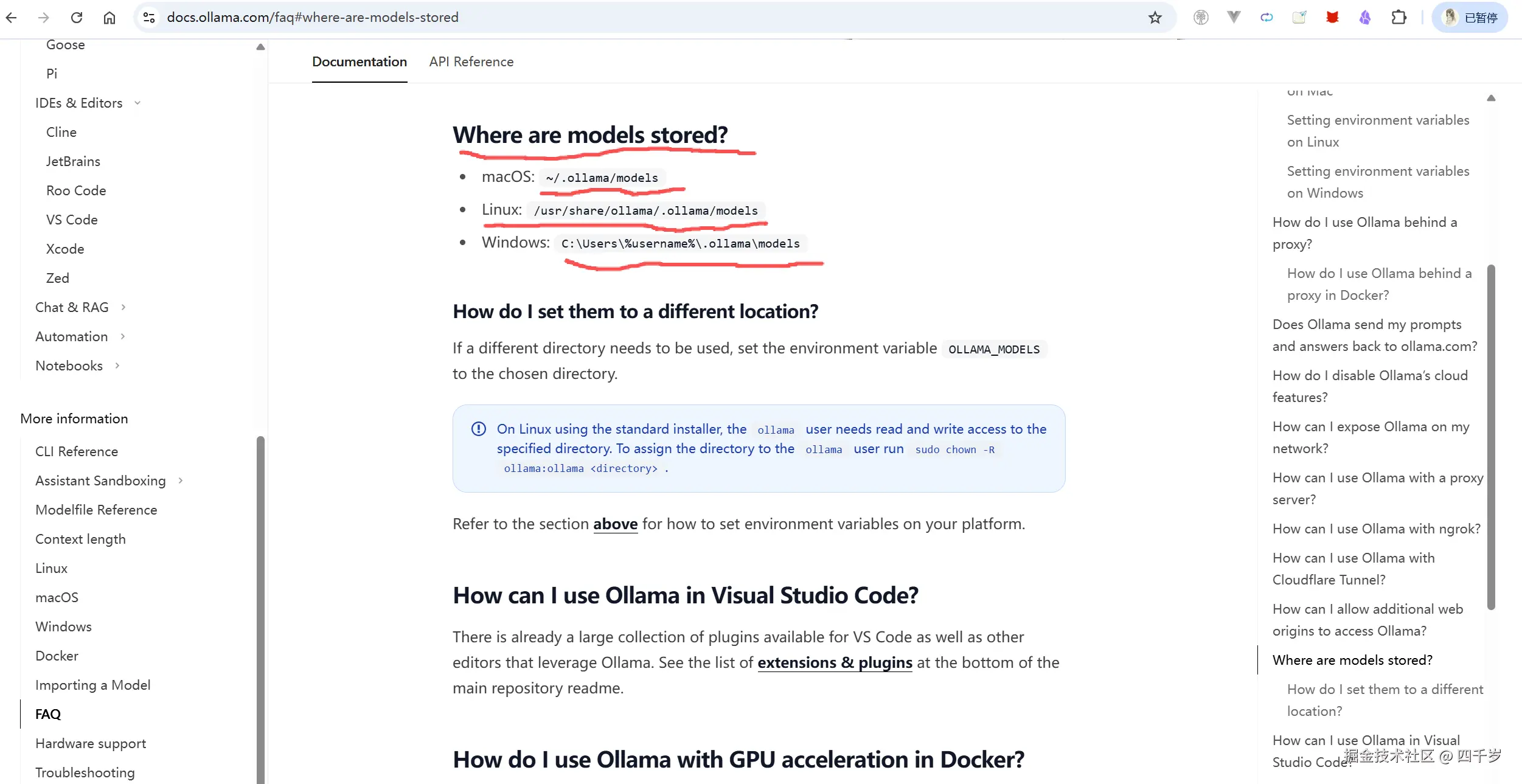1522x784 pixels.
Task: Click the right table-of-contents scrollbar thumb
Action: pos(1490,437)
